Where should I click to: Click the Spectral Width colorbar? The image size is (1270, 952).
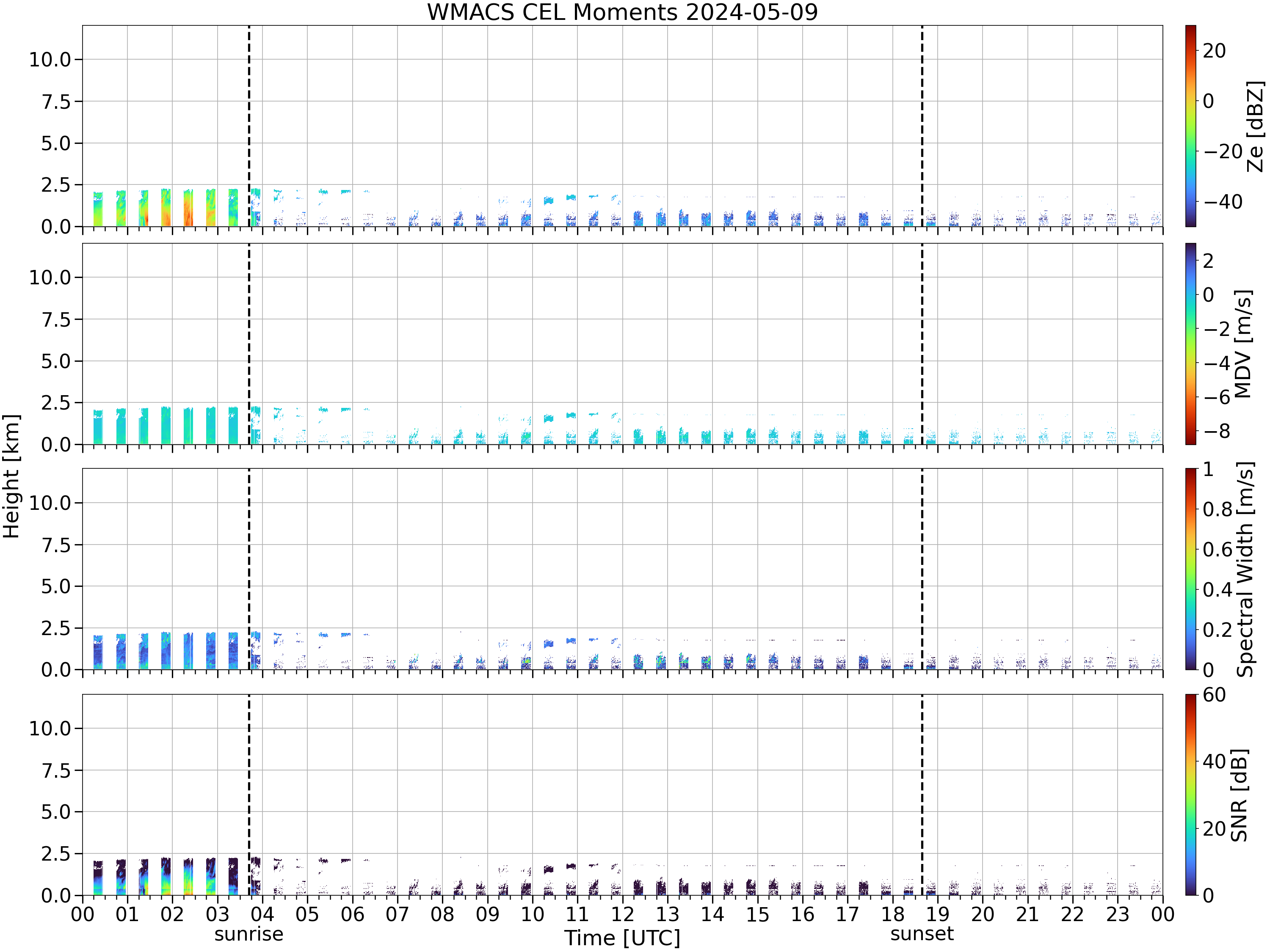pos(1191,569)
